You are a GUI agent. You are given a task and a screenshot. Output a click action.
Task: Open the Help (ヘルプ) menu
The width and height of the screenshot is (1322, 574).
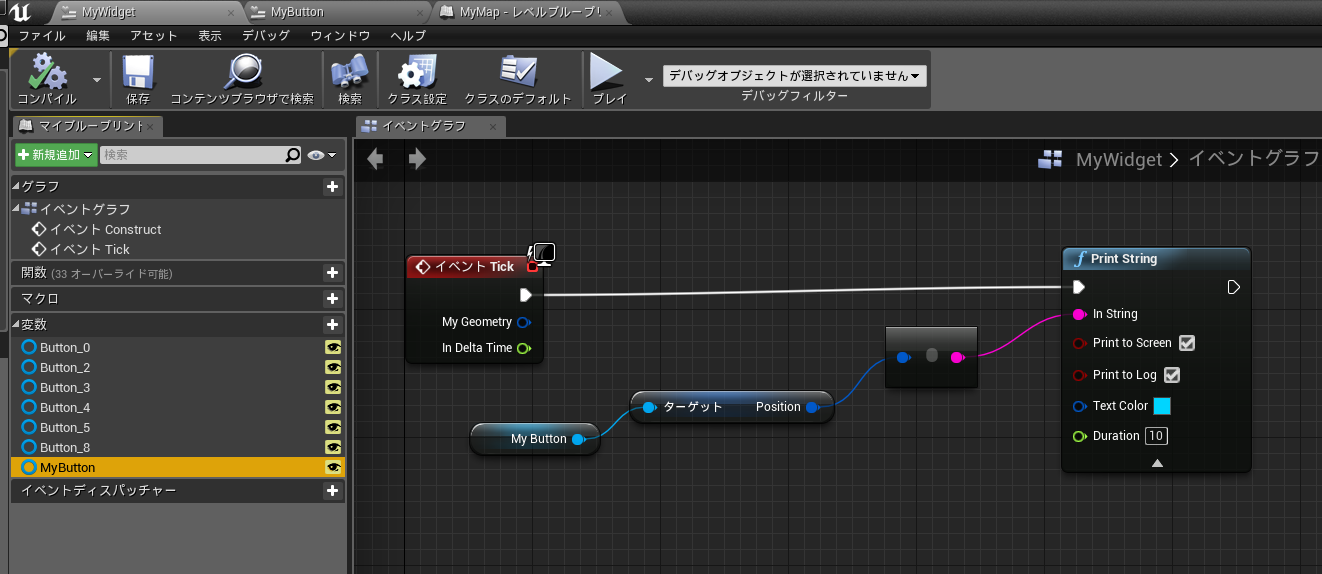coord(408,35)
